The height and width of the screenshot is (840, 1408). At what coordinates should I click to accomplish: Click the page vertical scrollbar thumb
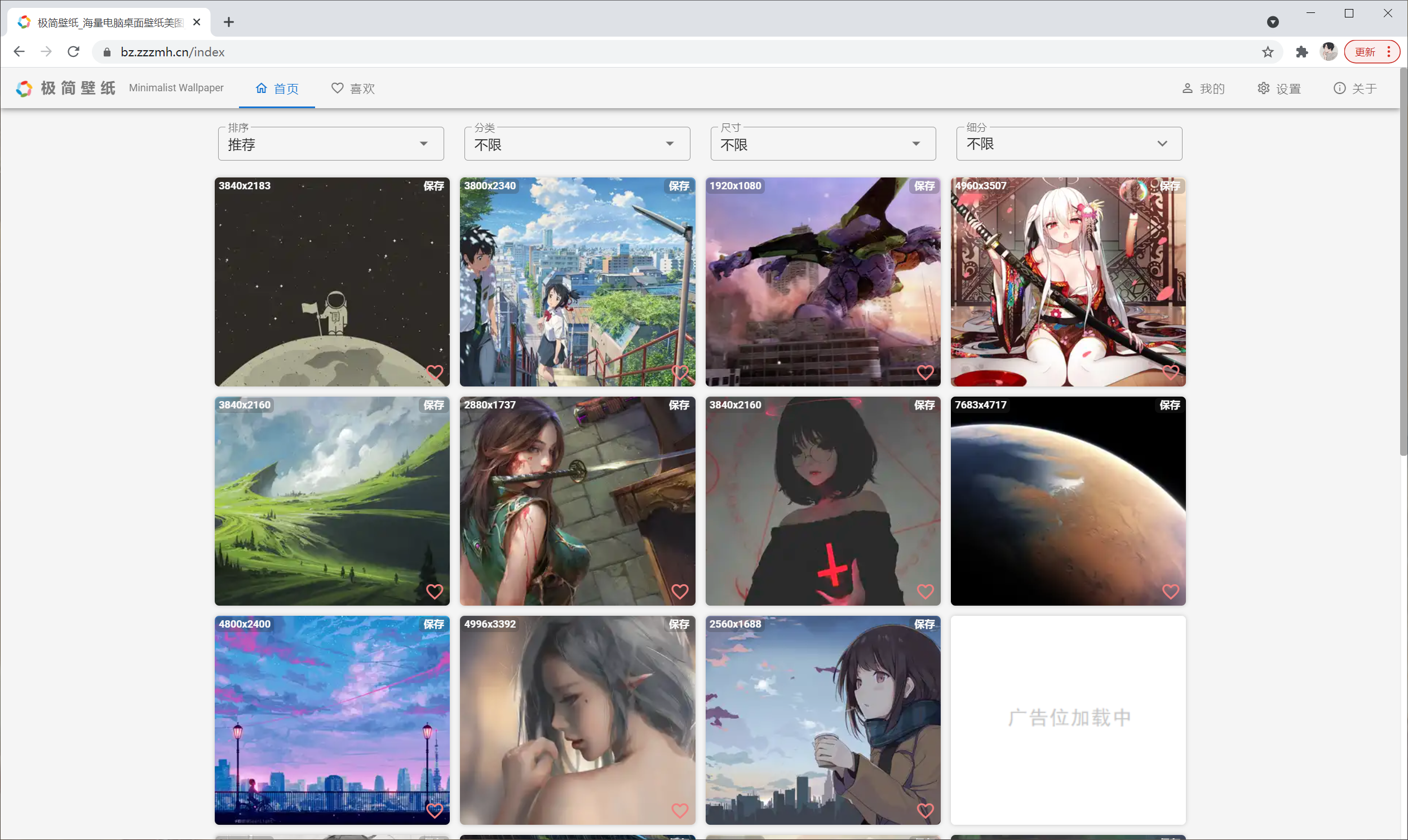[x=1403, y=261]
